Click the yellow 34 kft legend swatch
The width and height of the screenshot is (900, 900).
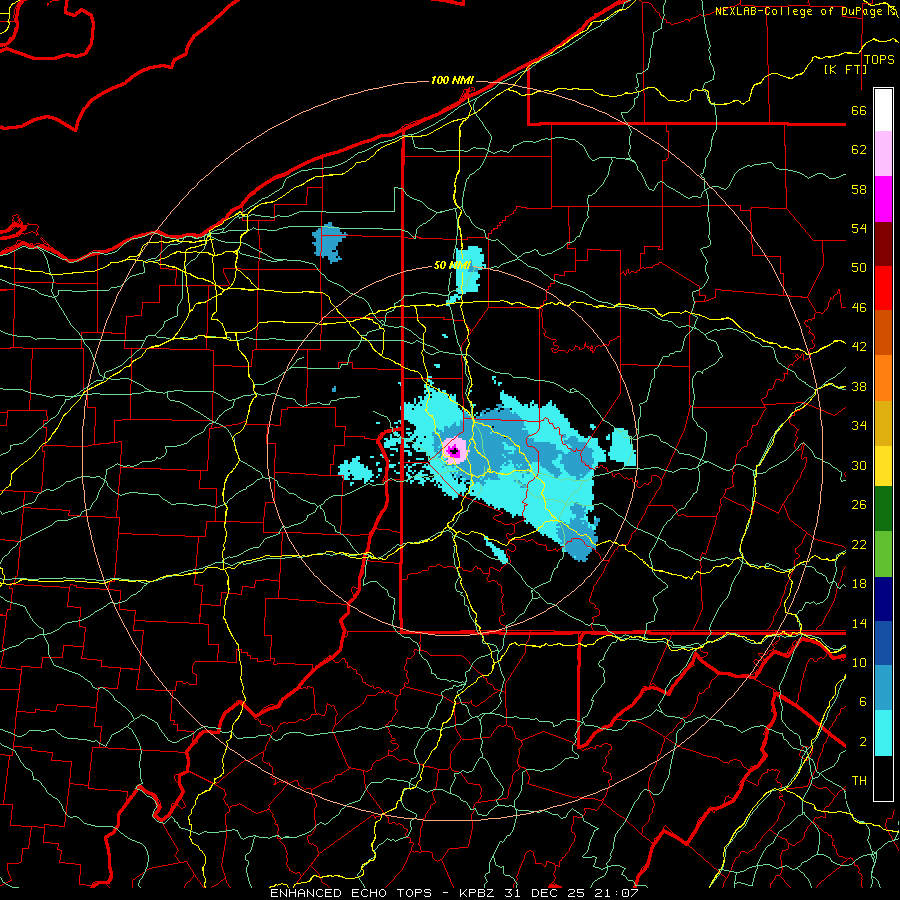click(x=883, y=465)
